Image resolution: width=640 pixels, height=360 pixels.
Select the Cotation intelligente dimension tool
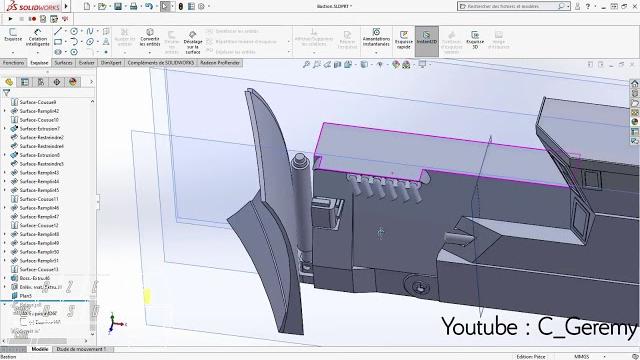click(37, 37)
